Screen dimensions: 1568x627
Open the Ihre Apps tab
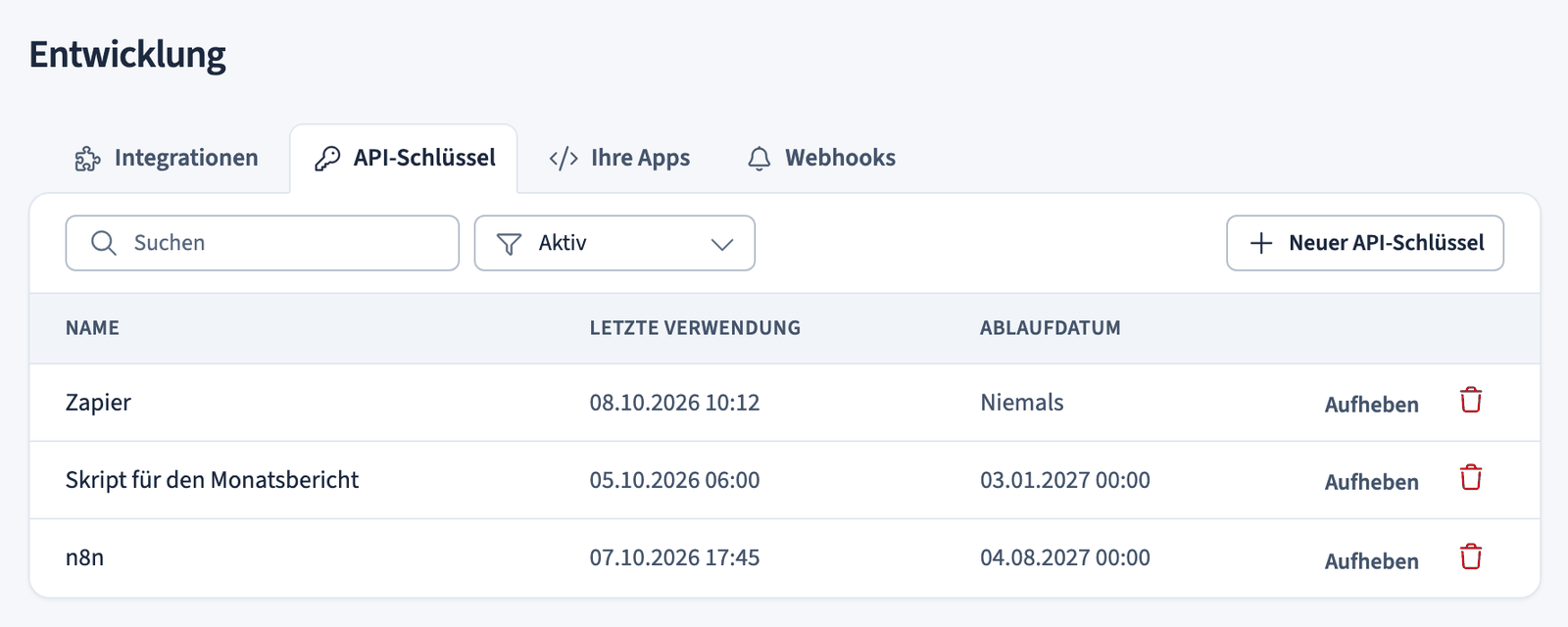pyautogui.click(x=619, y=159)
